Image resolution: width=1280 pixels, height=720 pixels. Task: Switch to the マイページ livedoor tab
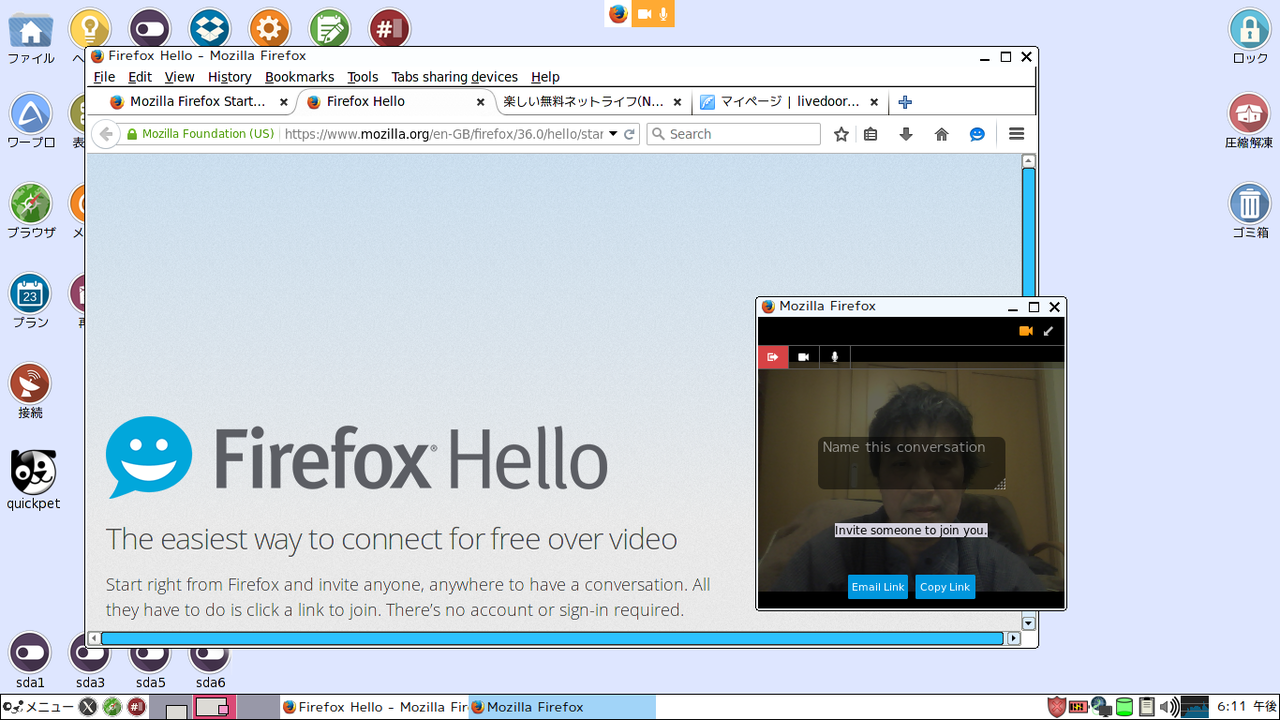click(788, 102)
